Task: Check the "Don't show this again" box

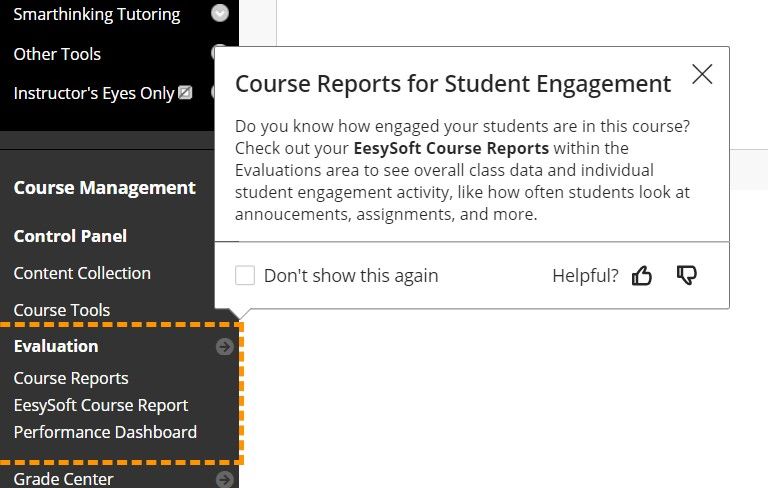Action: pyautogui.click(x=245, y=276)
